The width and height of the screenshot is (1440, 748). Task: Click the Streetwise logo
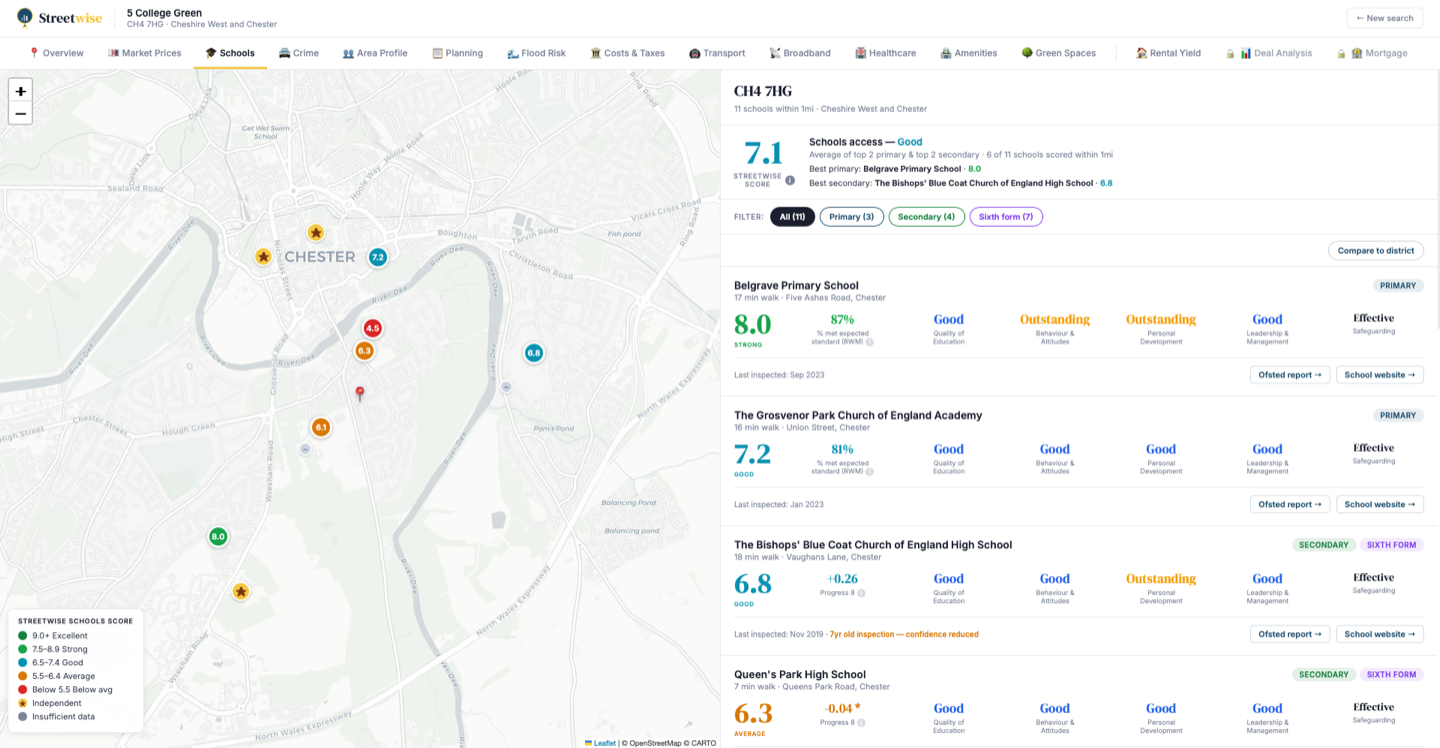tap(62, 18)
